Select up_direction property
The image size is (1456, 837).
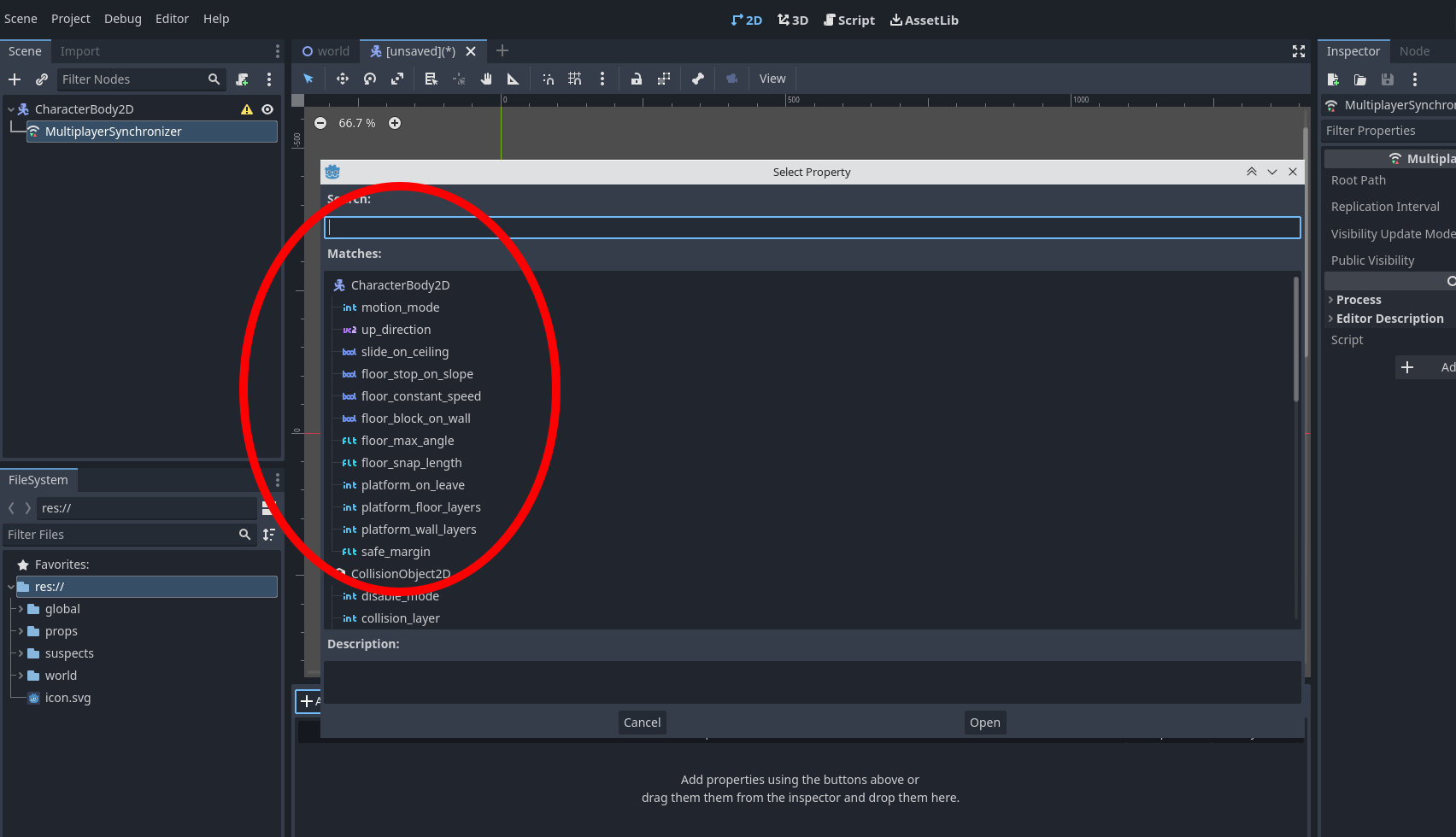click(396, 330)
